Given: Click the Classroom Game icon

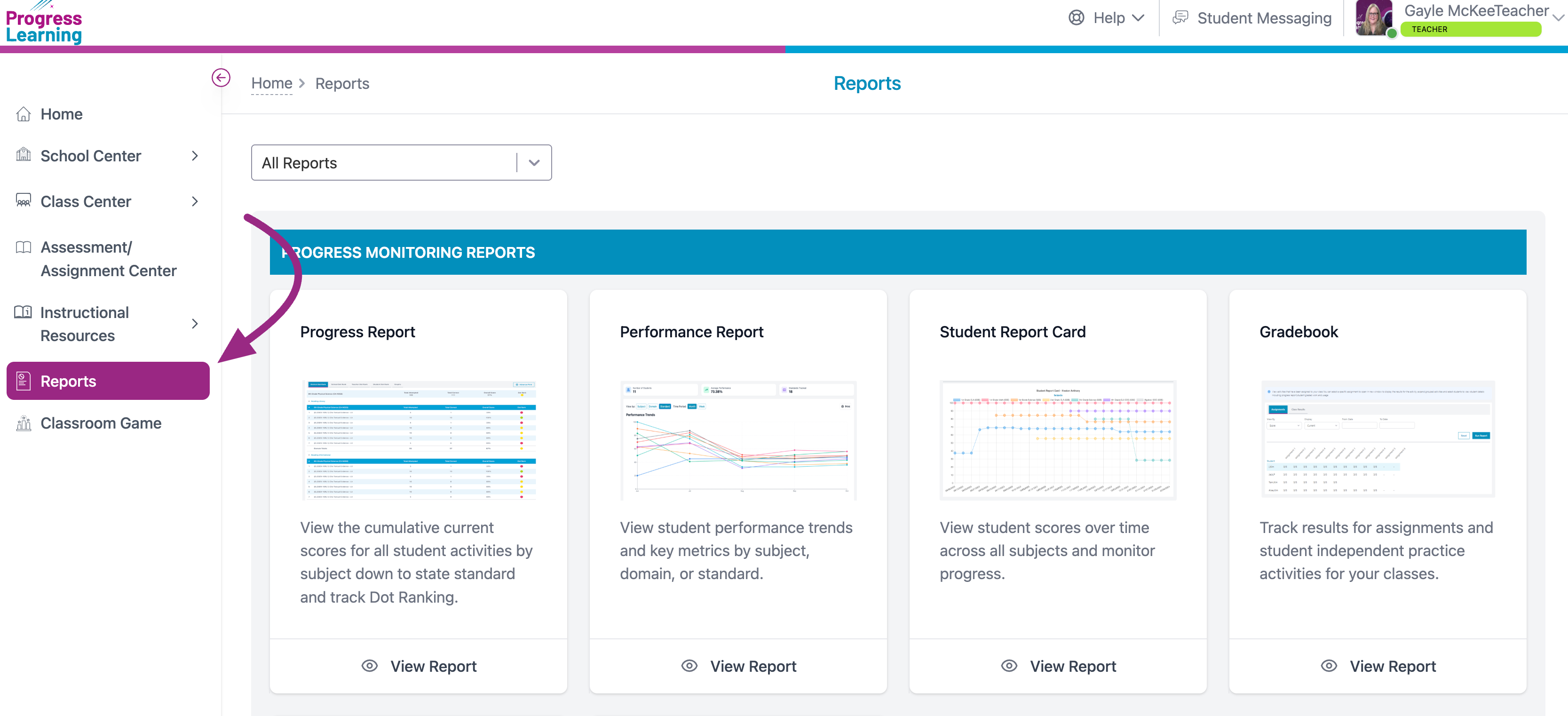Looking at the screenshot, I should click(23, 423).
